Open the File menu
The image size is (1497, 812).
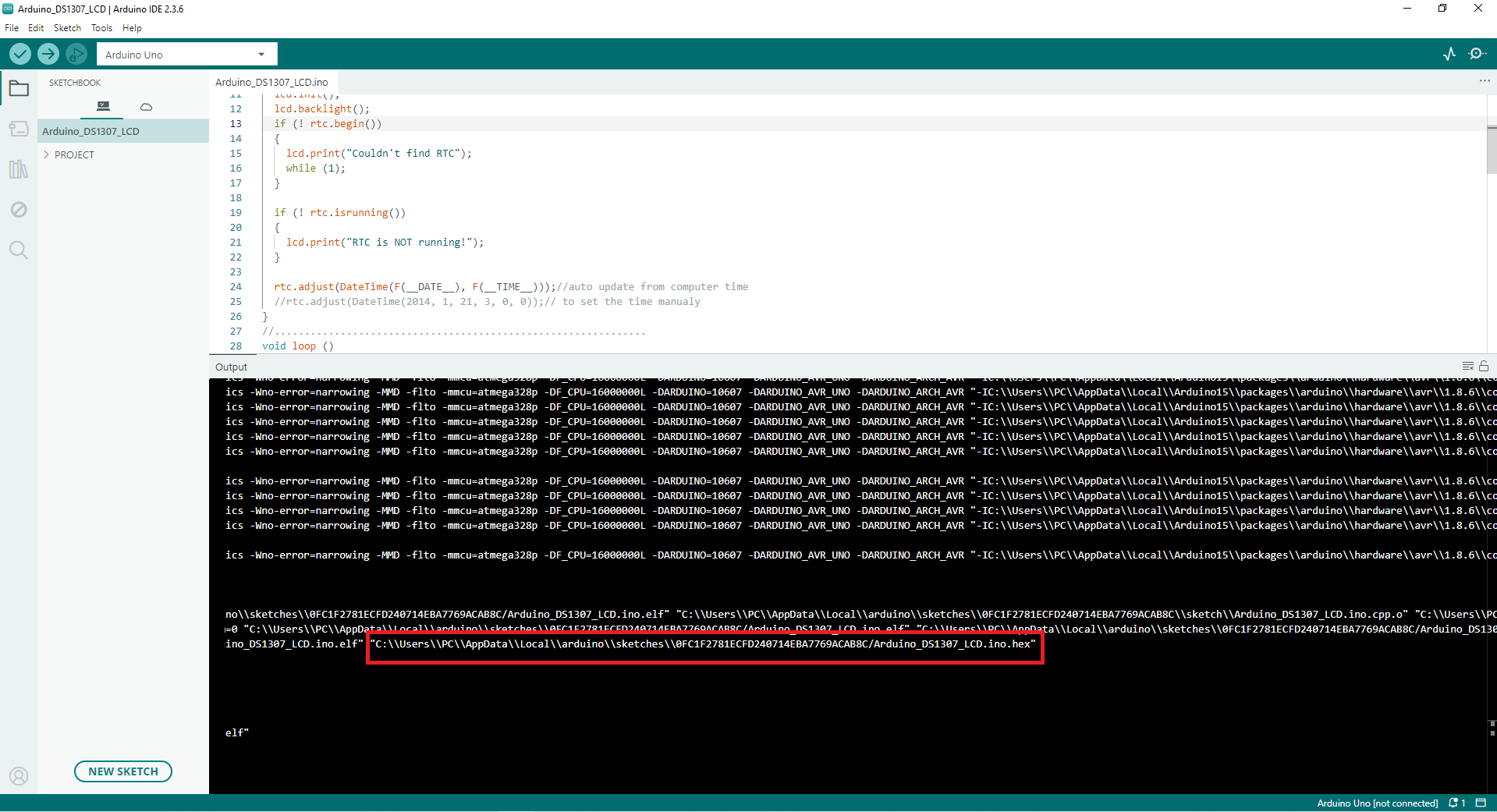click(x=12, y=28)
